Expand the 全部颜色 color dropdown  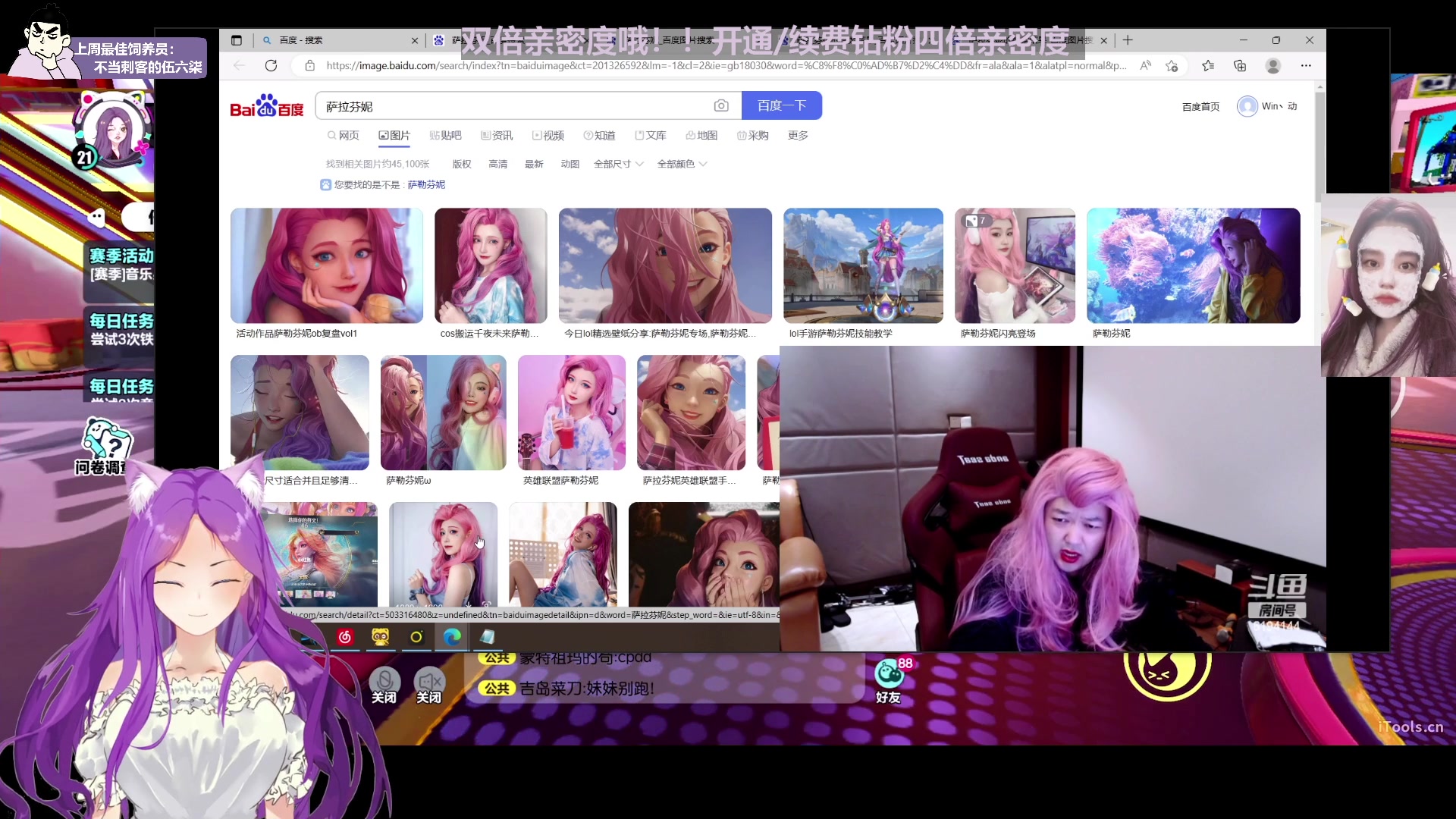pos(682,164)
